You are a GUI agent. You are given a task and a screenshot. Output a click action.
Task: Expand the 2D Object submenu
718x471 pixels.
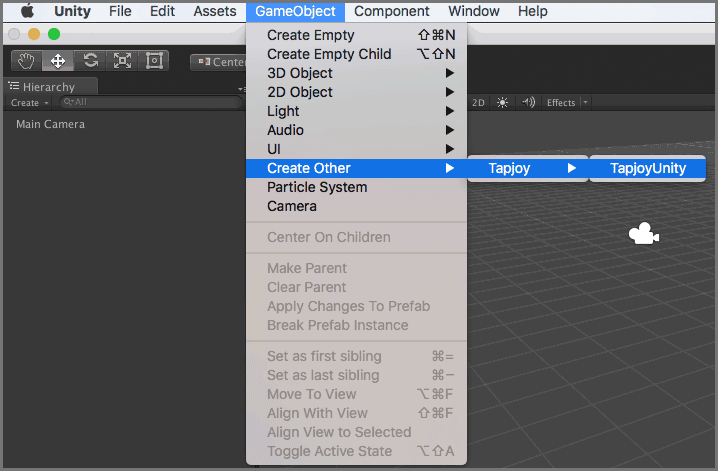coord(356,92)
